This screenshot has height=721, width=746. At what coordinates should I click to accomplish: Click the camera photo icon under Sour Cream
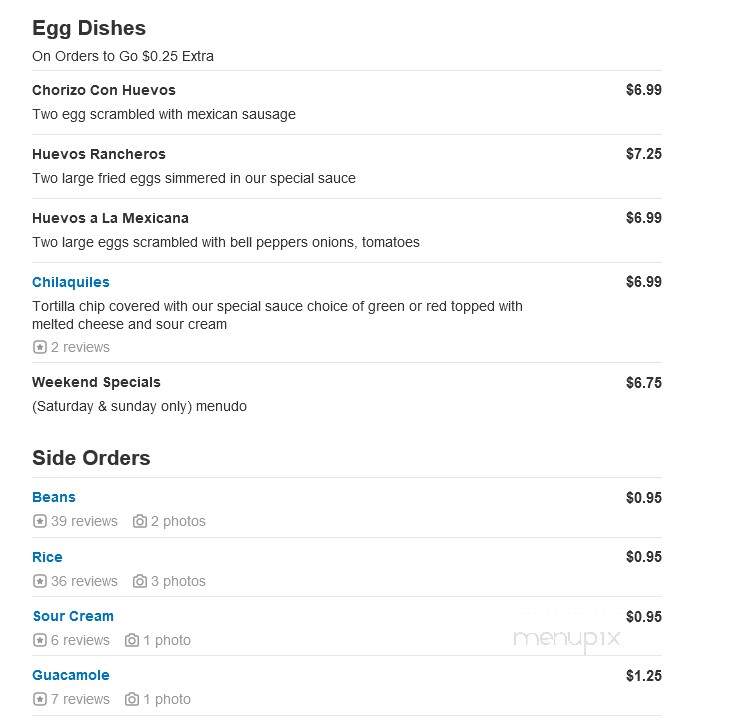click(x=132, y=640)
